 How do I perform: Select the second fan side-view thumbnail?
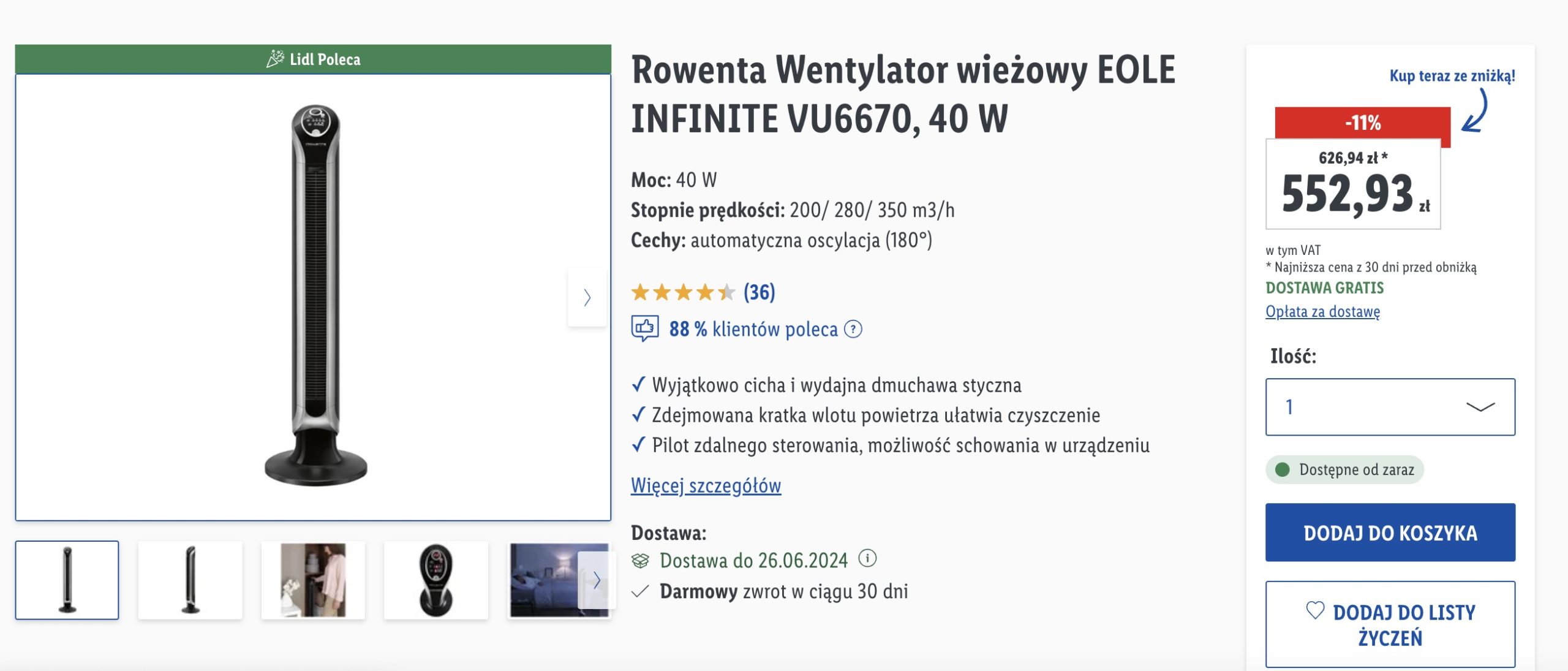(190, 580)
